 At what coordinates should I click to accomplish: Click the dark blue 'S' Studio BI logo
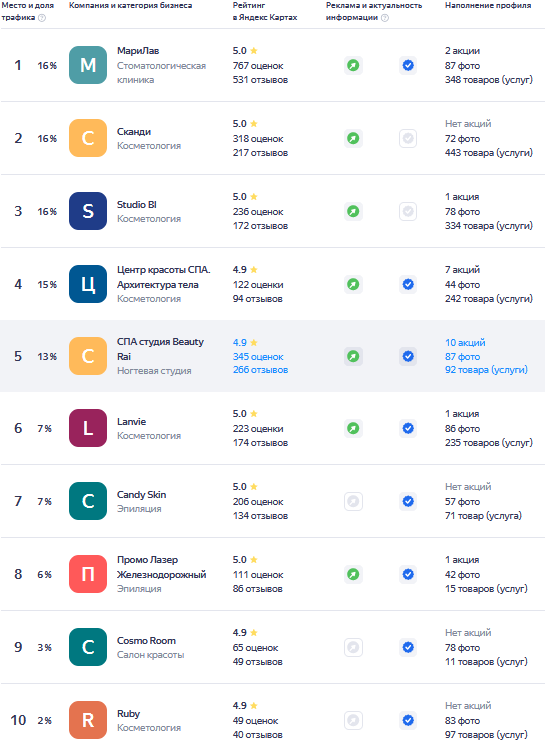click(x=88, y=211)
